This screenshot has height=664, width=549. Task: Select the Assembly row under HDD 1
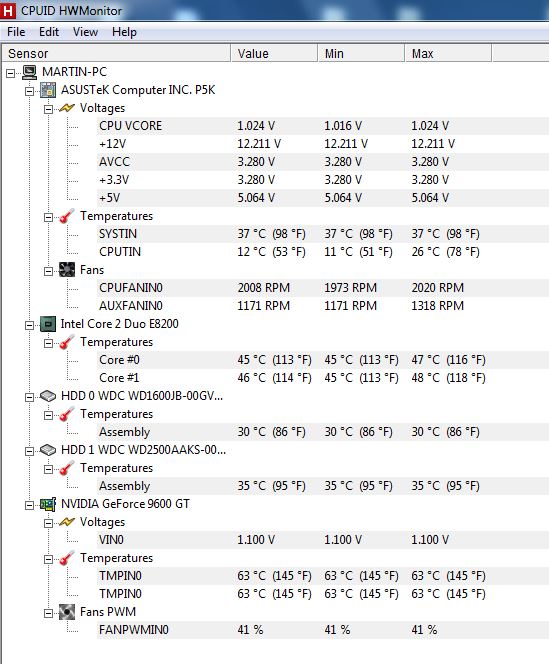point(323,486)
